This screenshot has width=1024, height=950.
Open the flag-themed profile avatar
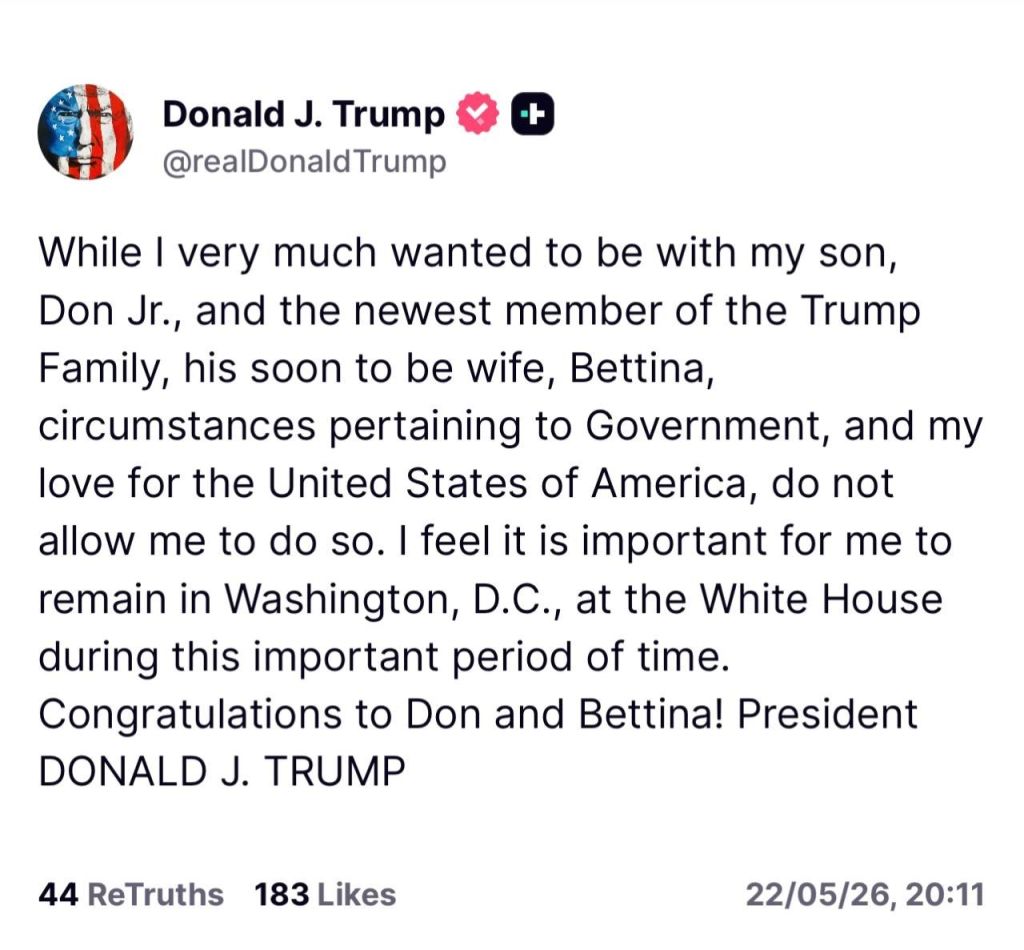point(86,133)
